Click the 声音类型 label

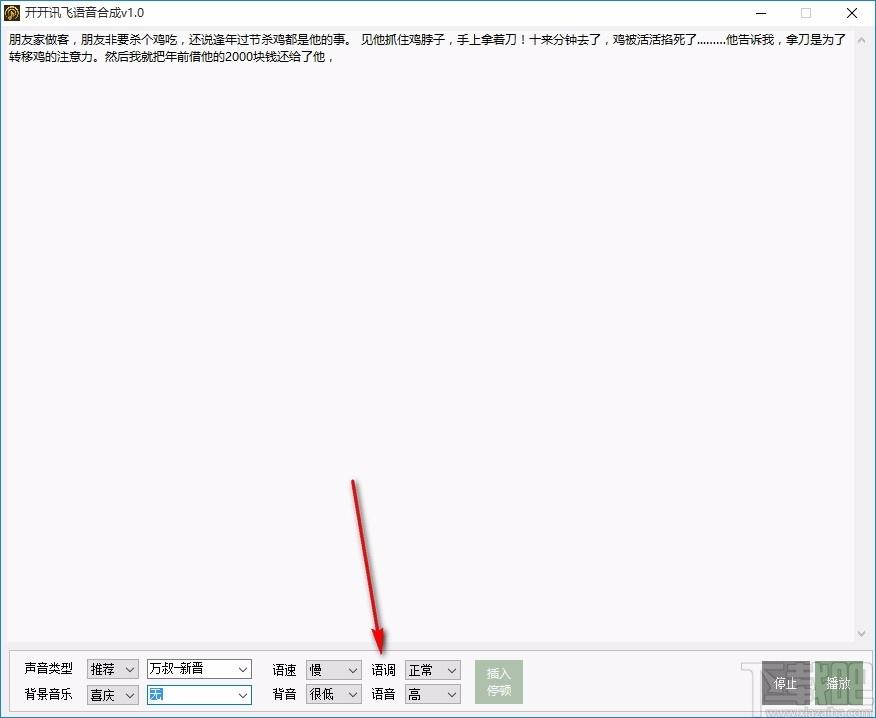click(x=49, y=668)
